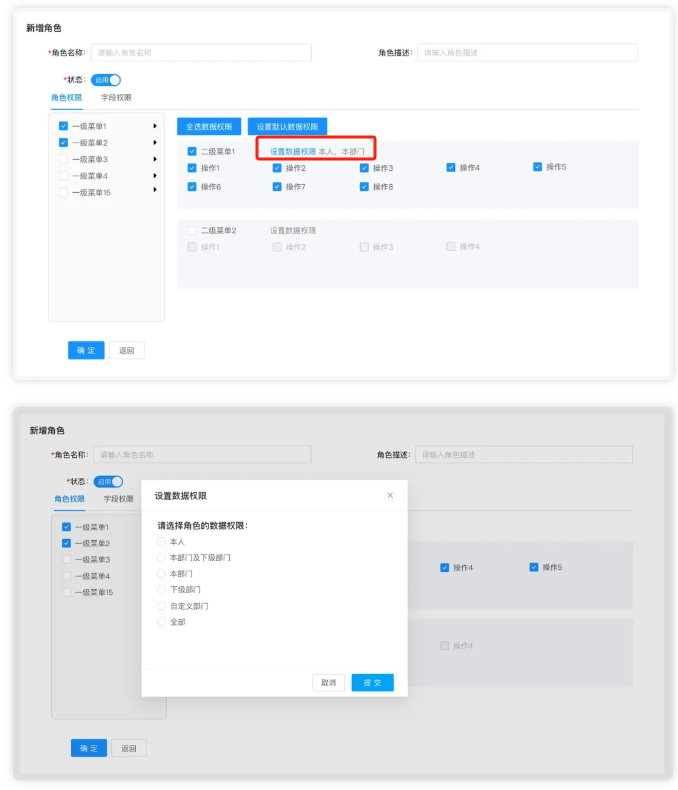Uncheck the 操作8 checkbox

pyautogui.click(x=364, y=186)
